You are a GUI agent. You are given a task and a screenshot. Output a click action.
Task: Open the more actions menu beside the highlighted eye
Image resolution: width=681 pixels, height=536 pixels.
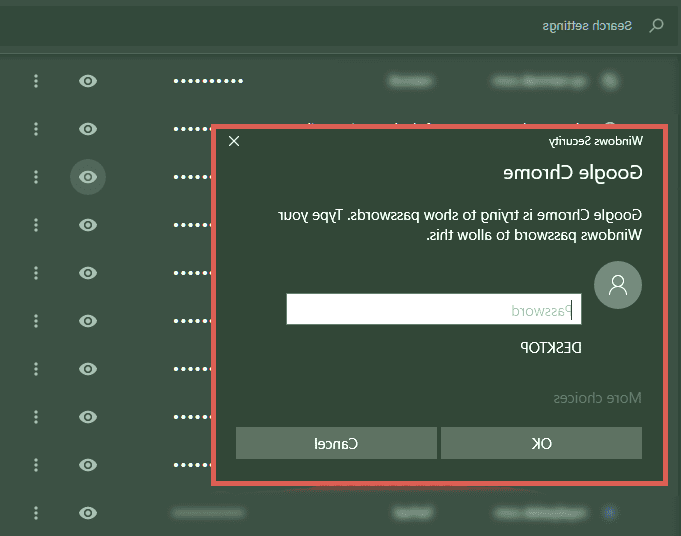pyautogui.click(x=36, y=177)
